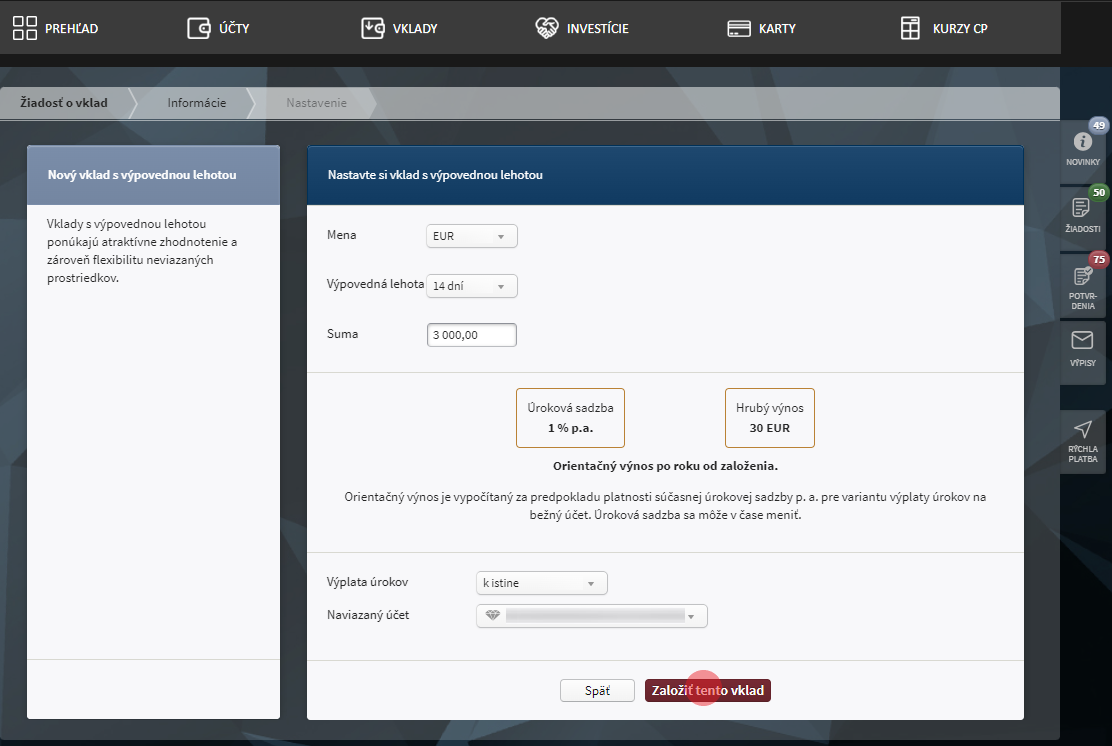Expand the Mena currency dropdown
Viewport: 1112px width, 746px height.
tap(472, 237)
